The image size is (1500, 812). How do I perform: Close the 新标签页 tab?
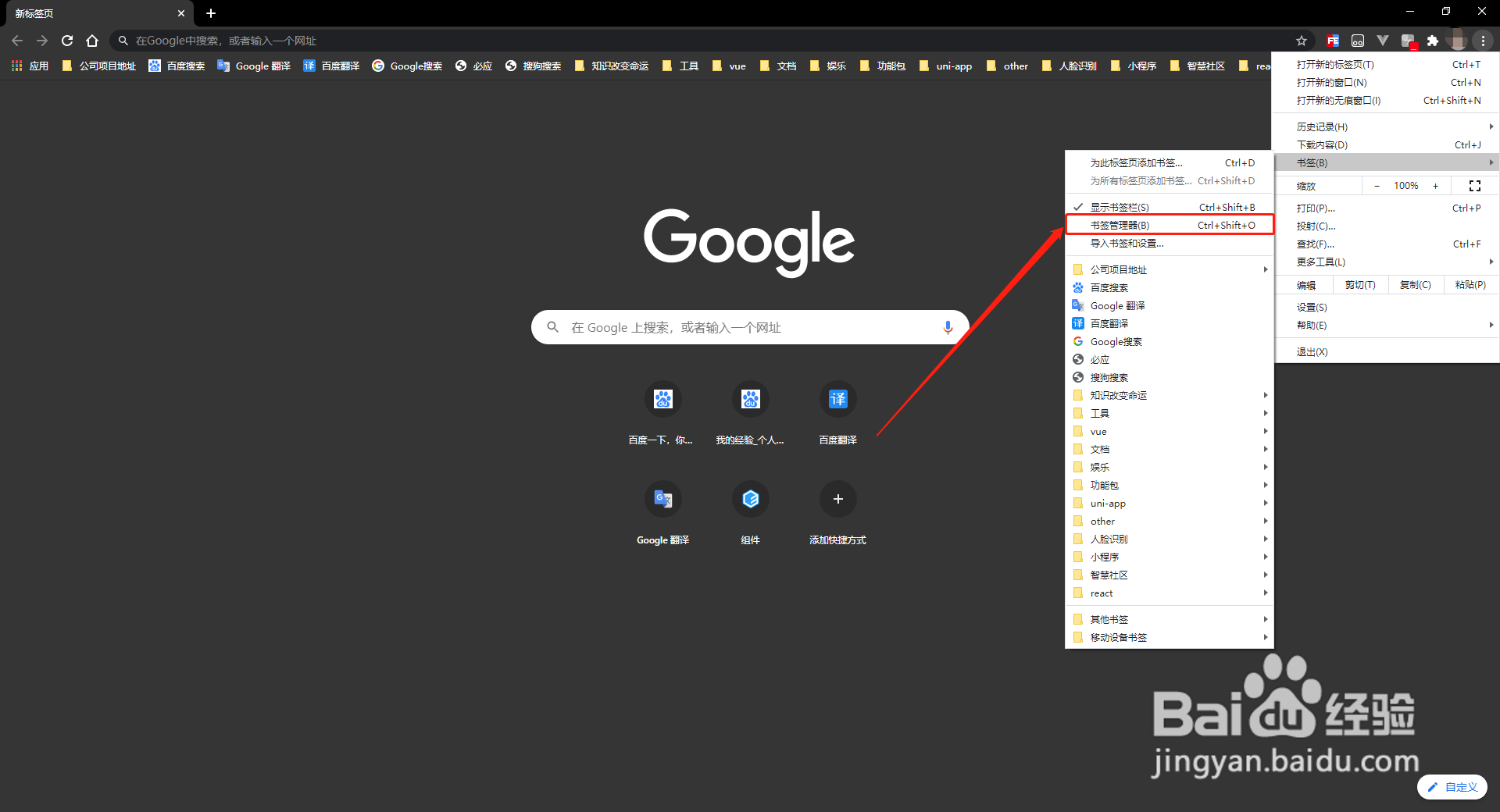(x=181, y=13)
